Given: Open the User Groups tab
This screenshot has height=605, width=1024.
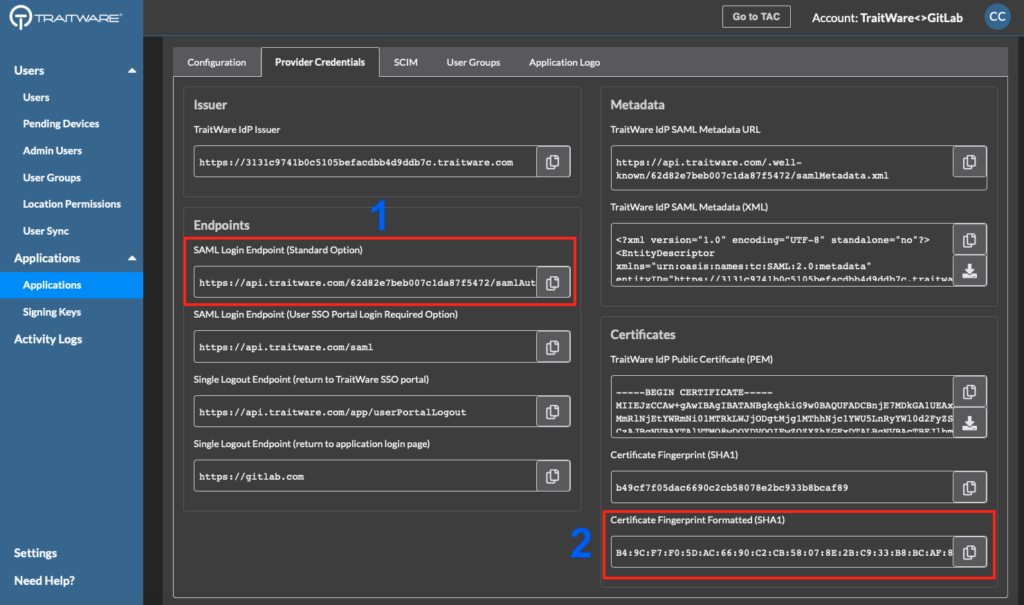Looking at the screenshot, I should [x=473, y=62].
